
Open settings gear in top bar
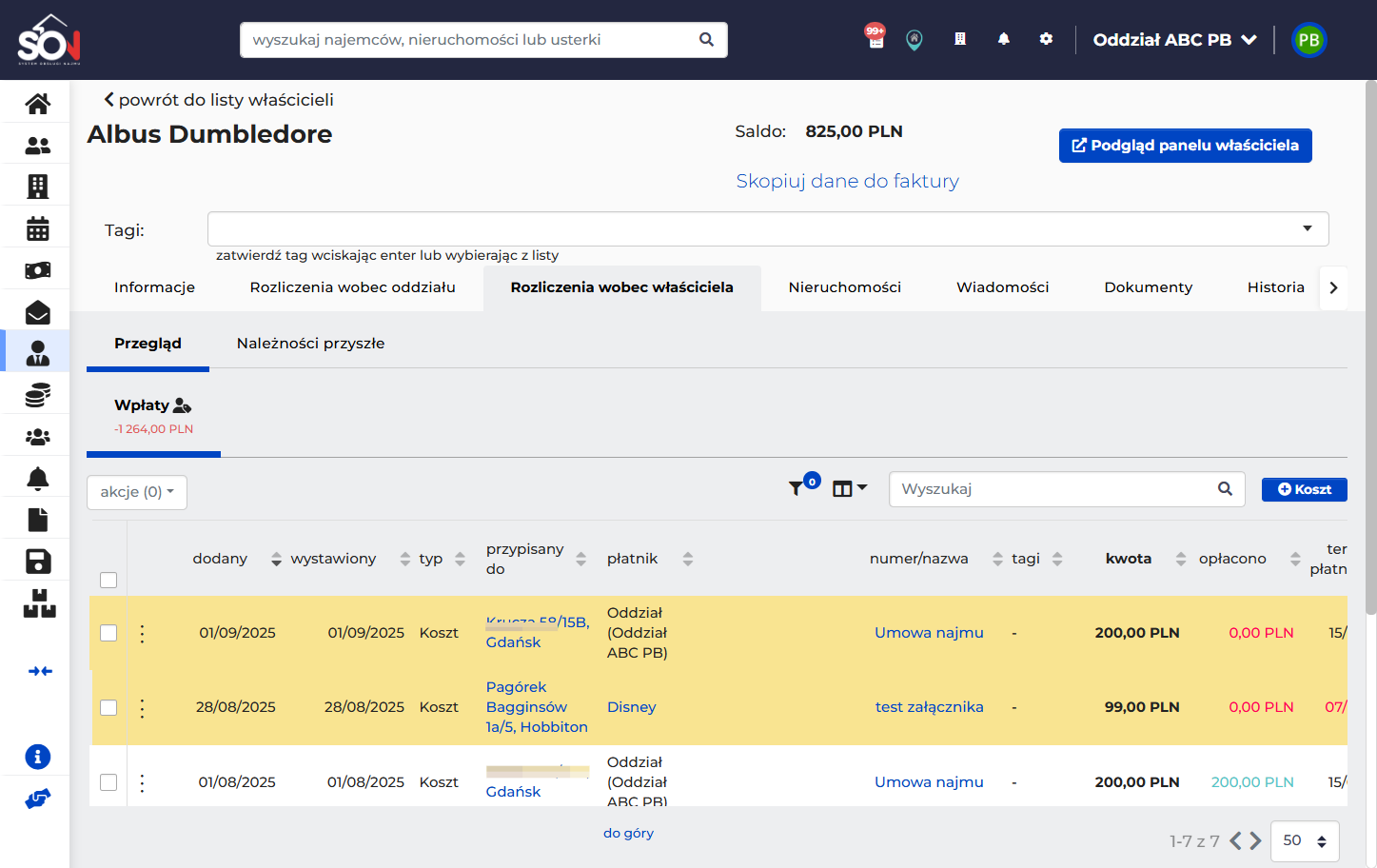(x=1046, y=39)
